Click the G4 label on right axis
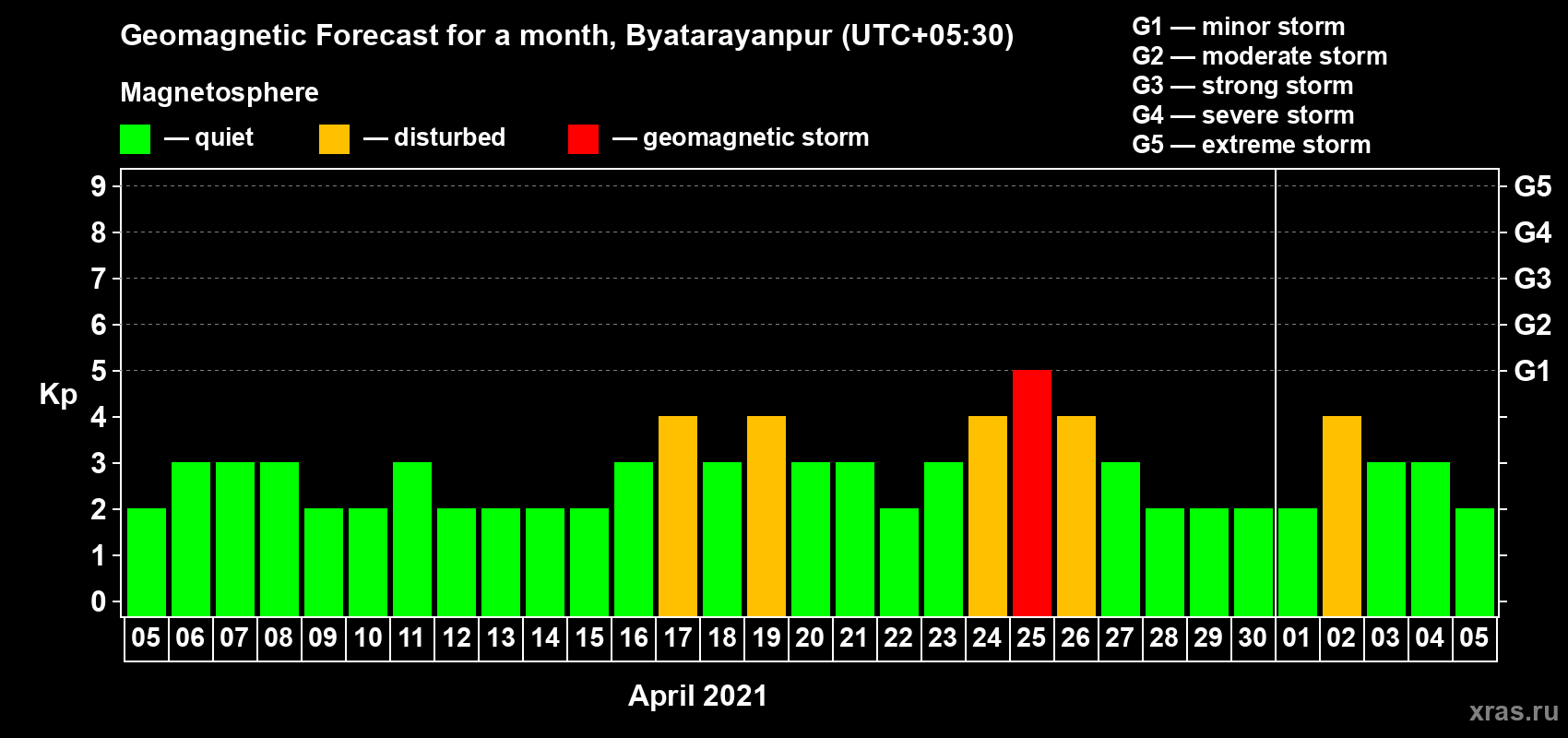1568x738 pixels. pyautogui.click(x=1533, y=232)
